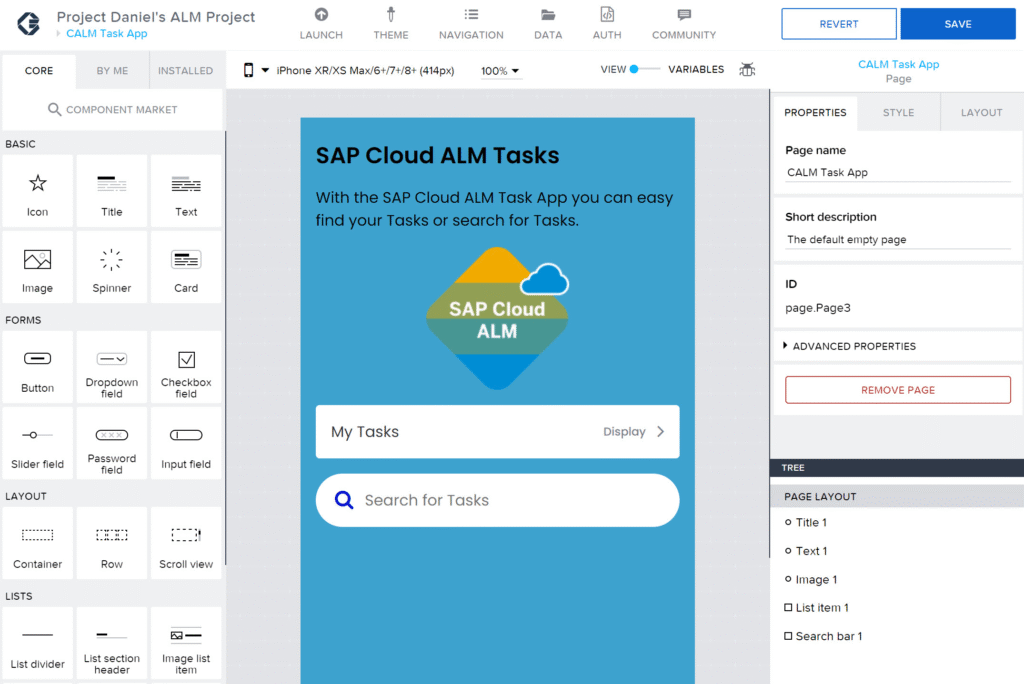Click CALM Task App page header link
Viewport: 1024px width, 684px height.
point(899,64)
